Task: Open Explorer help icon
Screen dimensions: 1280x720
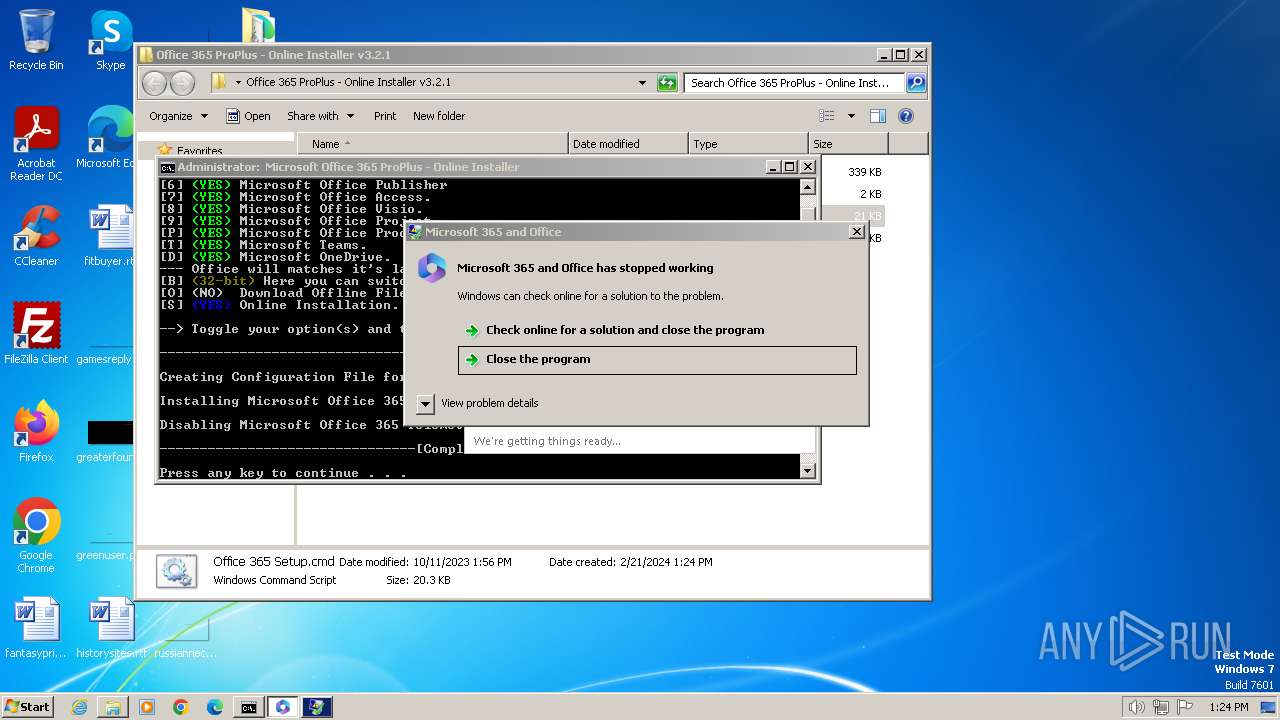Action: pos(905,116)
